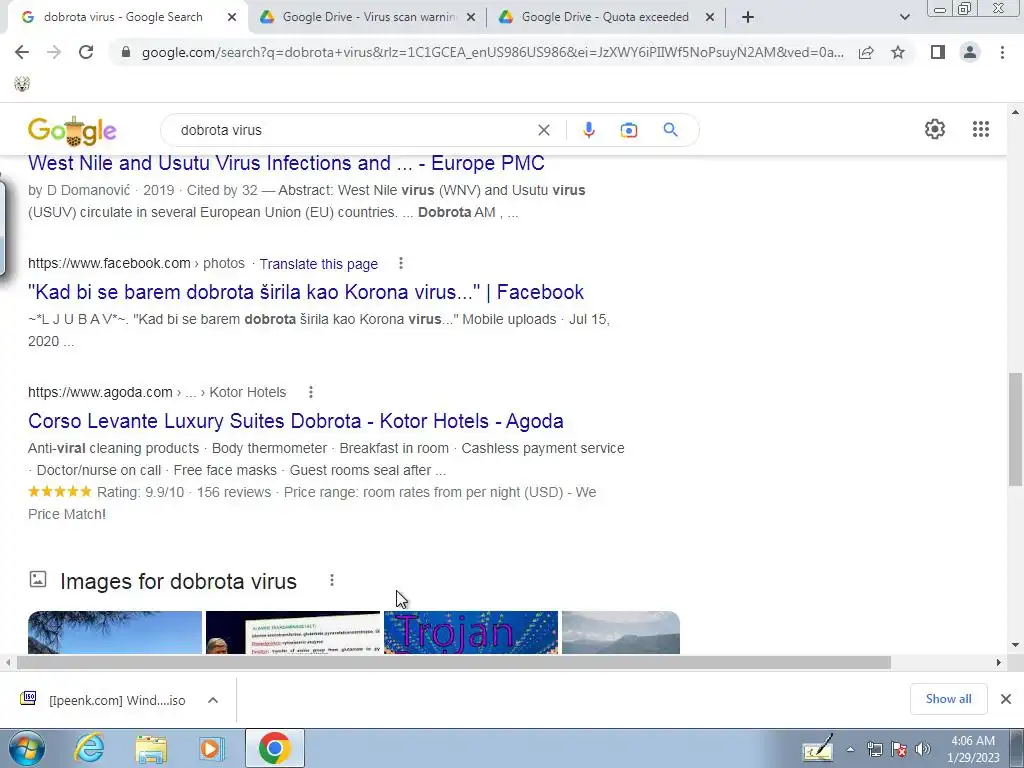Click the Chrome taskbar button
1024x768 pixels.
(x=274, y=748)
